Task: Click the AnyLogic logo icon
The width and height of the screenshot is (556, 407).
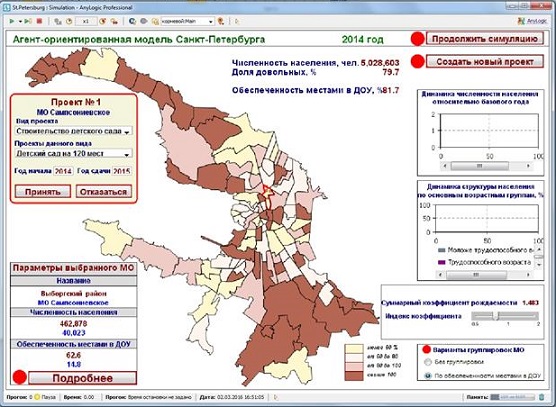Action: [x=521, y=21]
